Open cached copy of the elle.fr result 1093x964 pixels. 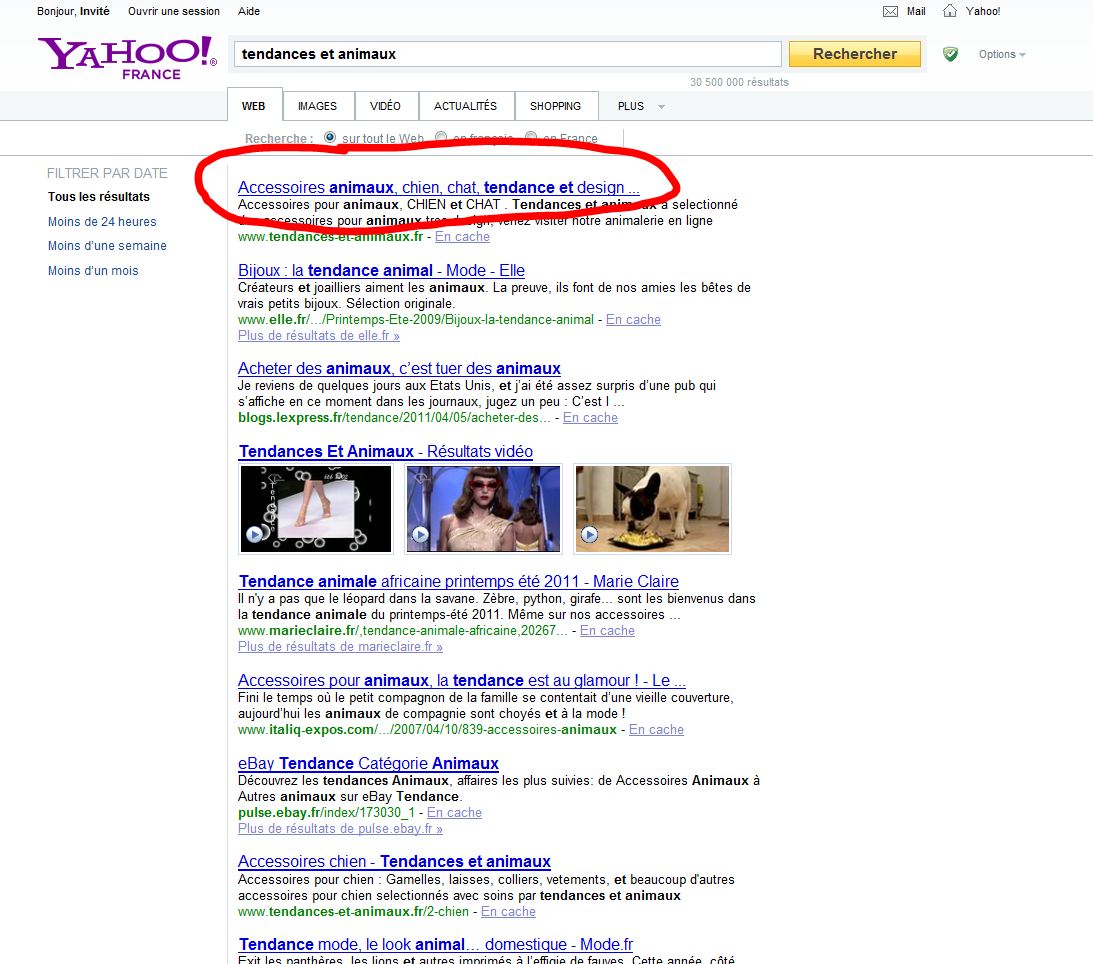pyautogui.click(x=633, y=319)
